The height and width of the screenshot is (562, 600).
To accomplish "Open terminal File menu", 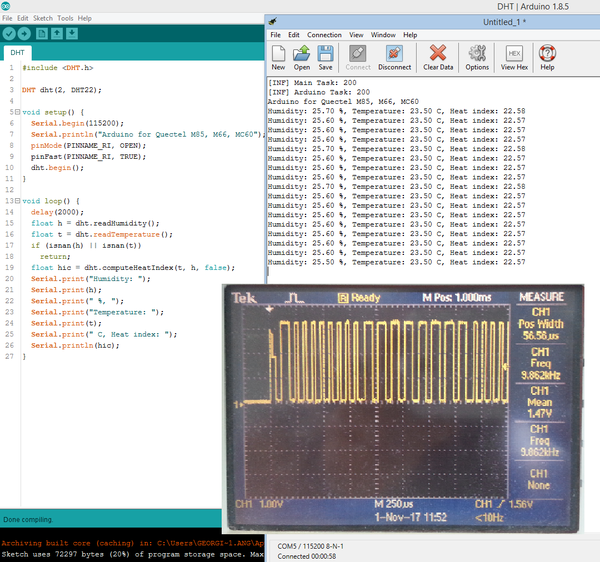I will click(276, 35).
